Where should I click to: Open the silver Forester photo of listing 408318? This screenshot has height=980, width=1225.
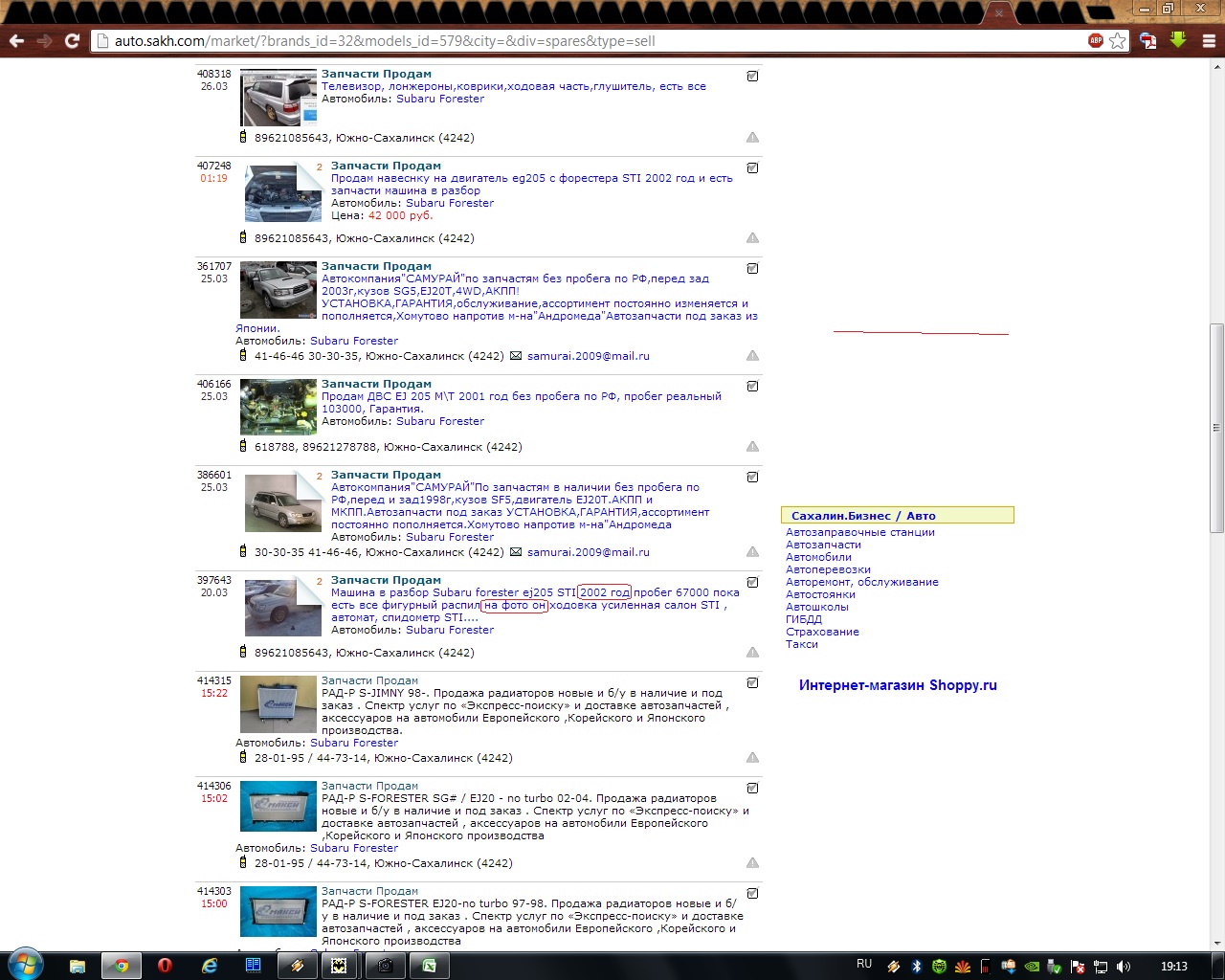pos(278,98)
